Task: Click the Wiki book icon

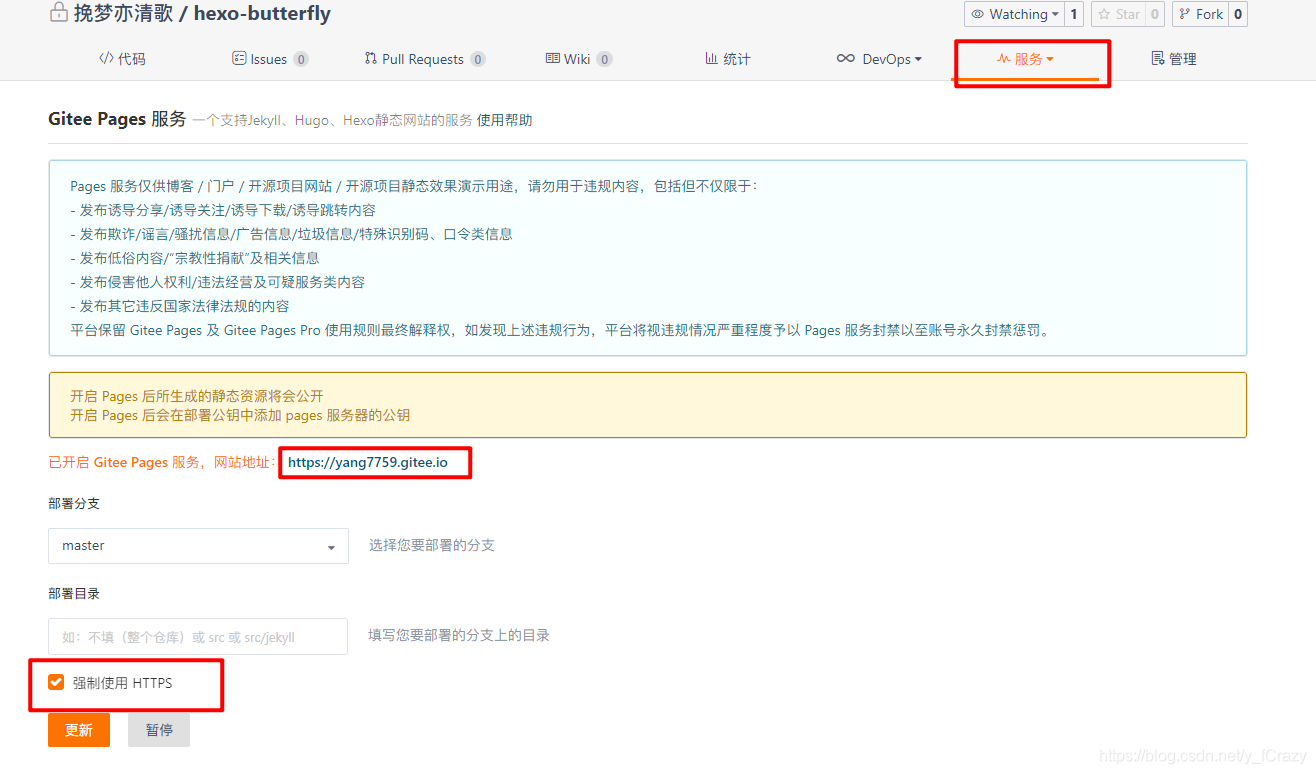Action: coord(552,58)
